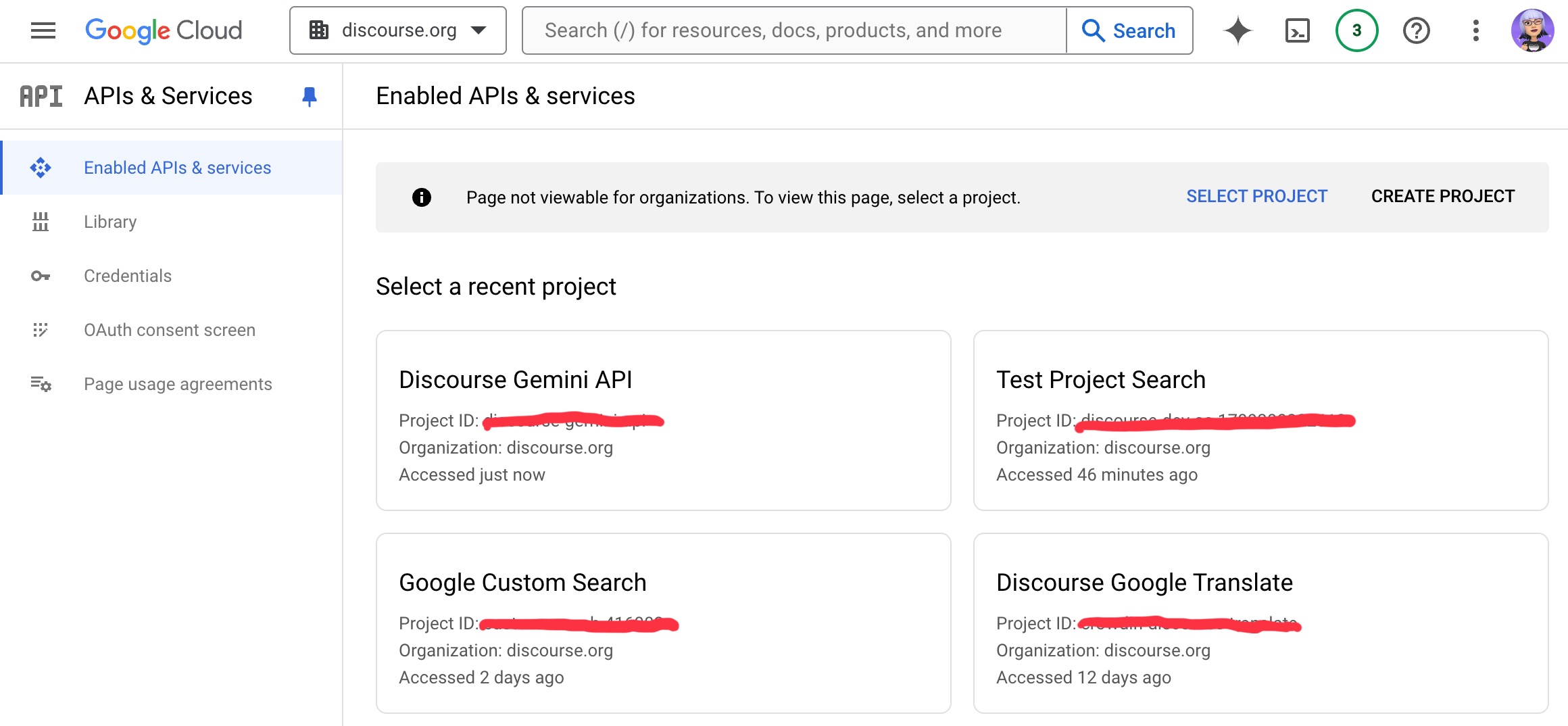Click the 'APIs & Services' sidebar title

(x=168, y=96)
